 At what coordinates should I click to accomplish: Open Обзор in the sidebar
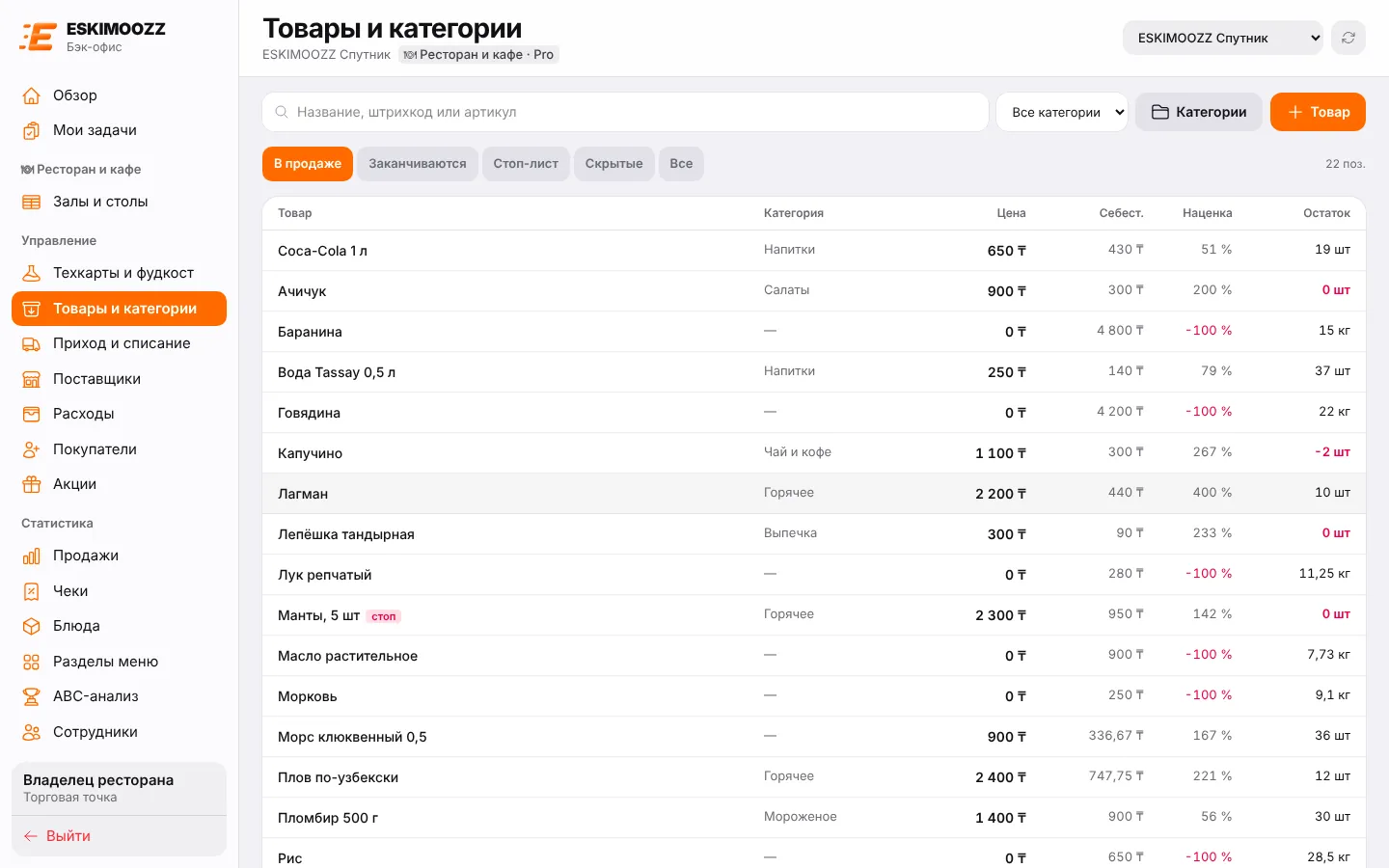coord(119,95)
